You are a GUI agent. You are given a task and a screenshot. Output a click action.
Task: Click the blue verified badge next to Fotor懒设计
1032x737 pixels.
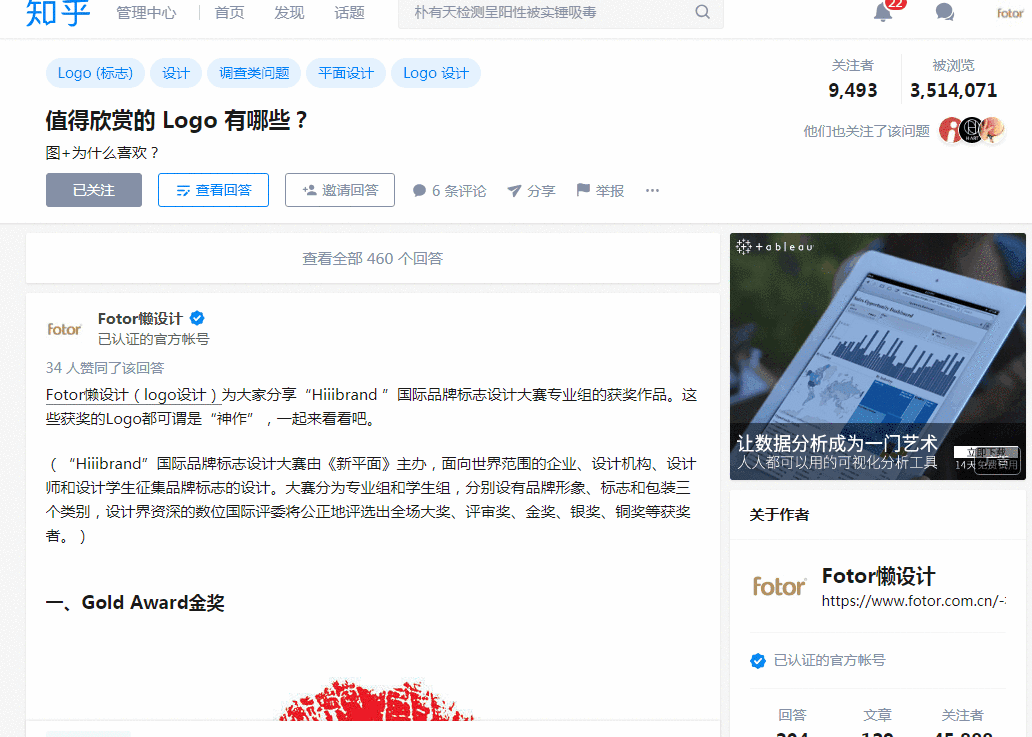pos(196,317)
